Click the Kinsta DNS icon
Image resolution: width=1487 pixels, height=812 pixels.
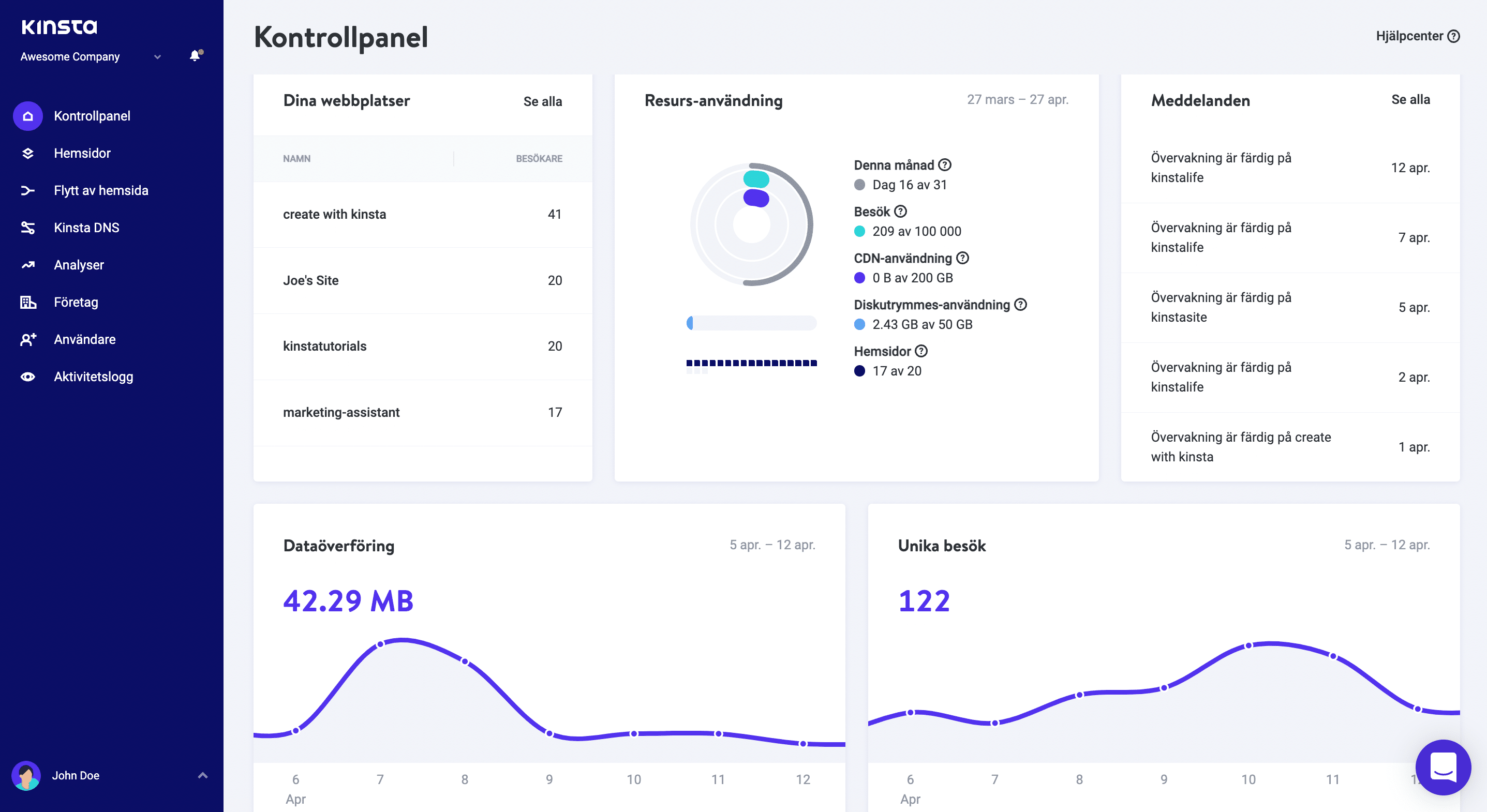(28, 228)
